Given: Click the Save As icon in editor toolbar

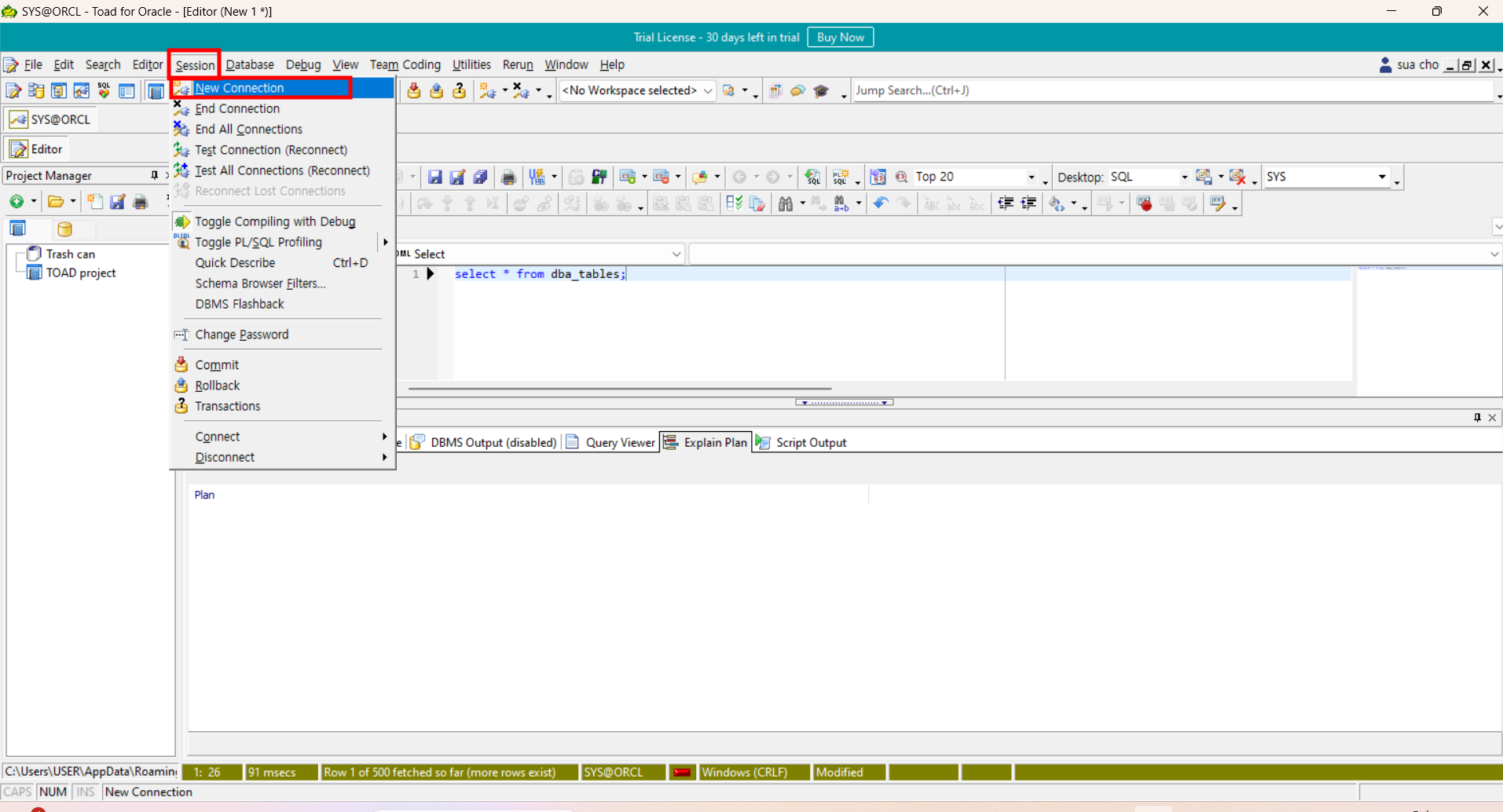Looking at the screenshot, I should pos(457,177).
